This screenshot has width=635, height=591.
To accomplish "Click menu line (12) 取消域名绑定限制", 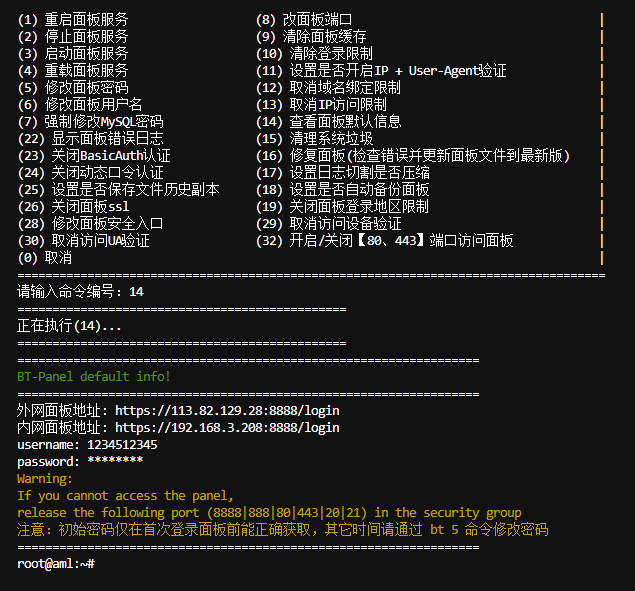I will (328, 87).
